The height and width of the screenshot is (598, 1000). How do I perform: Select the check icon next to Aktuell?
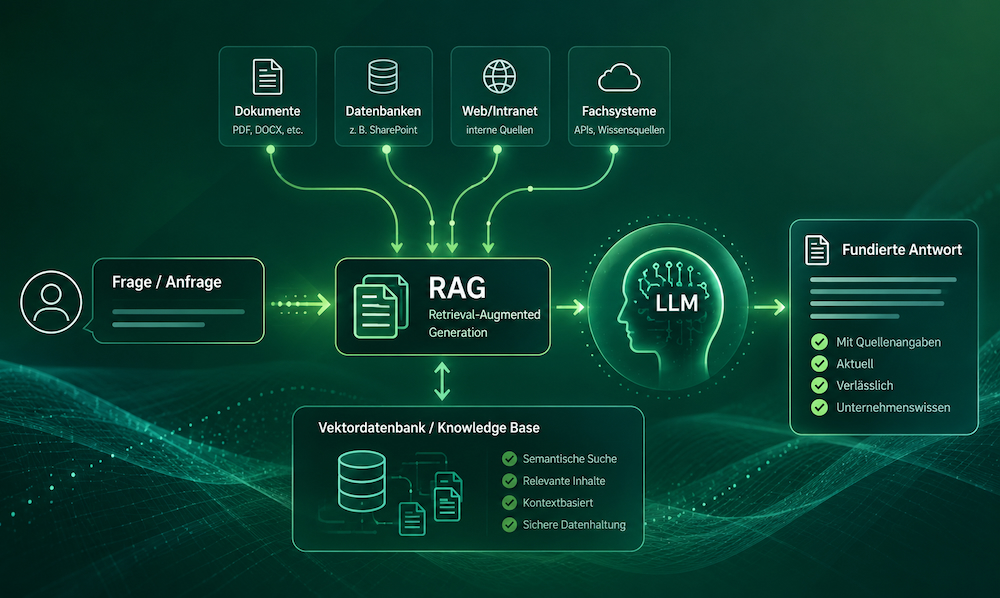pyautogui.click(x=820, y=364)
